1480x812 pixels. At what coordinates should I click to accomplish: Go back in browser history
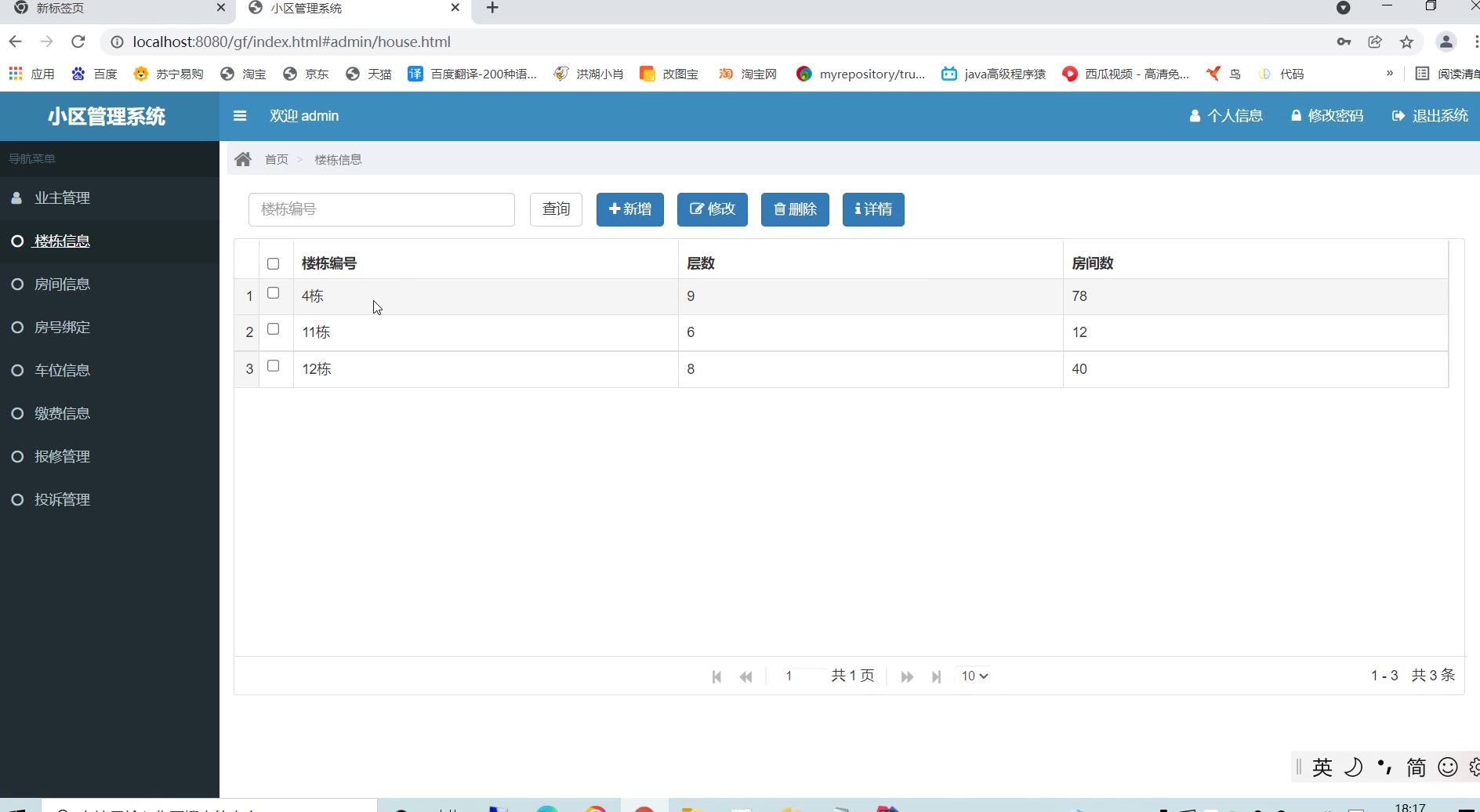coord(16,42)
